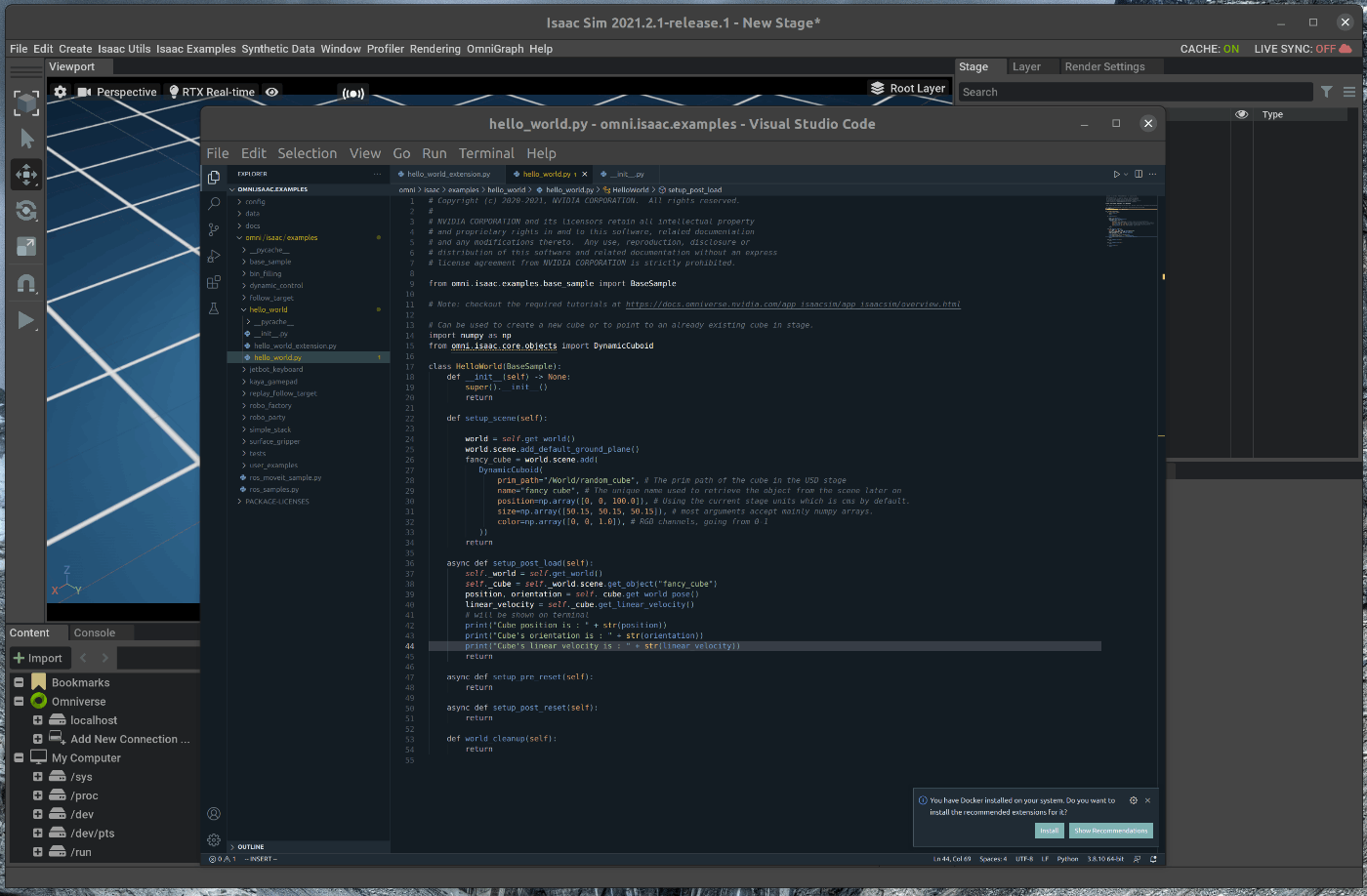
Task: Open the OmniGraph menu in Isaac Sim
Action: 494,49
